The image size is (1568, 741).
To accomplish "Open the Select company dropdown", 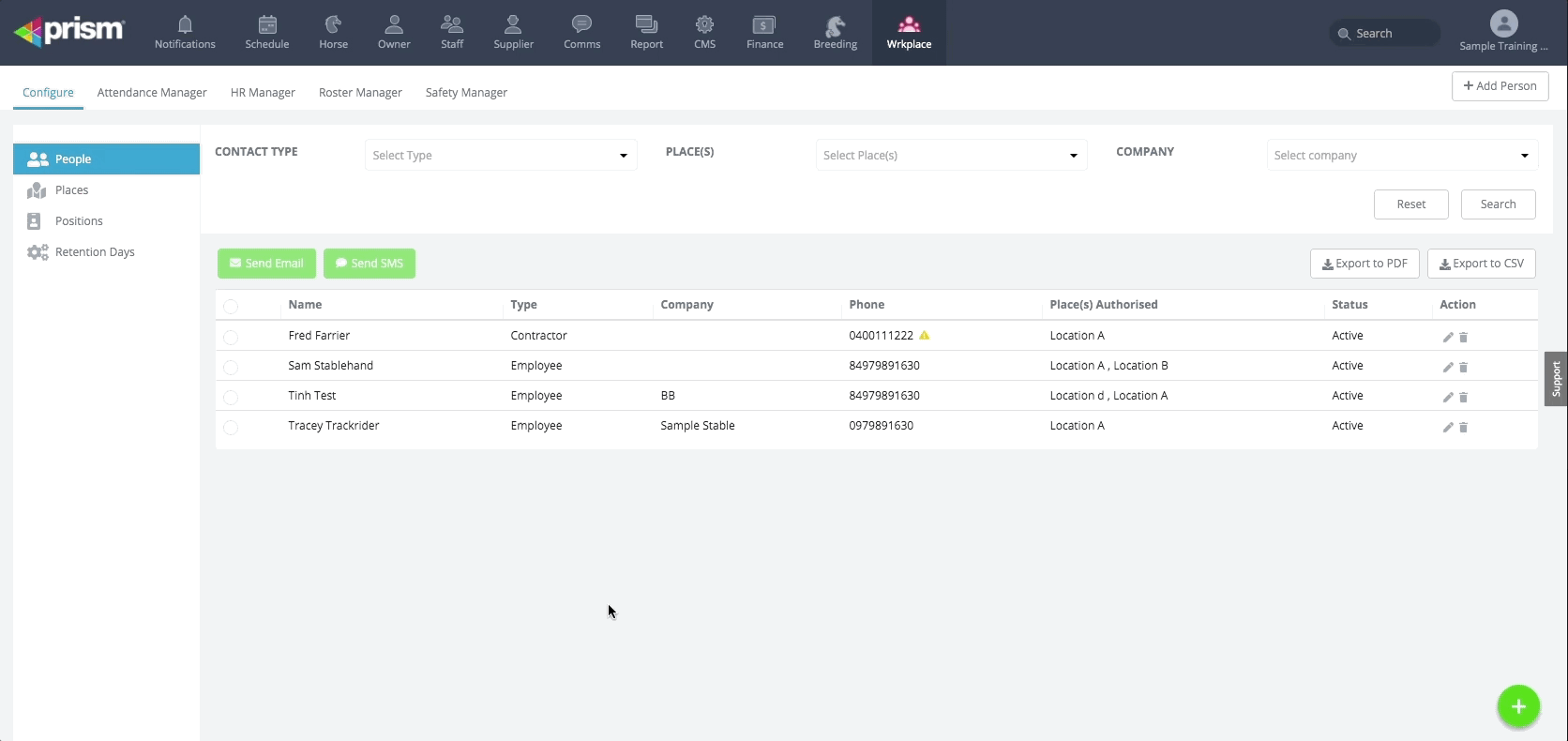I will [1401, 156].
